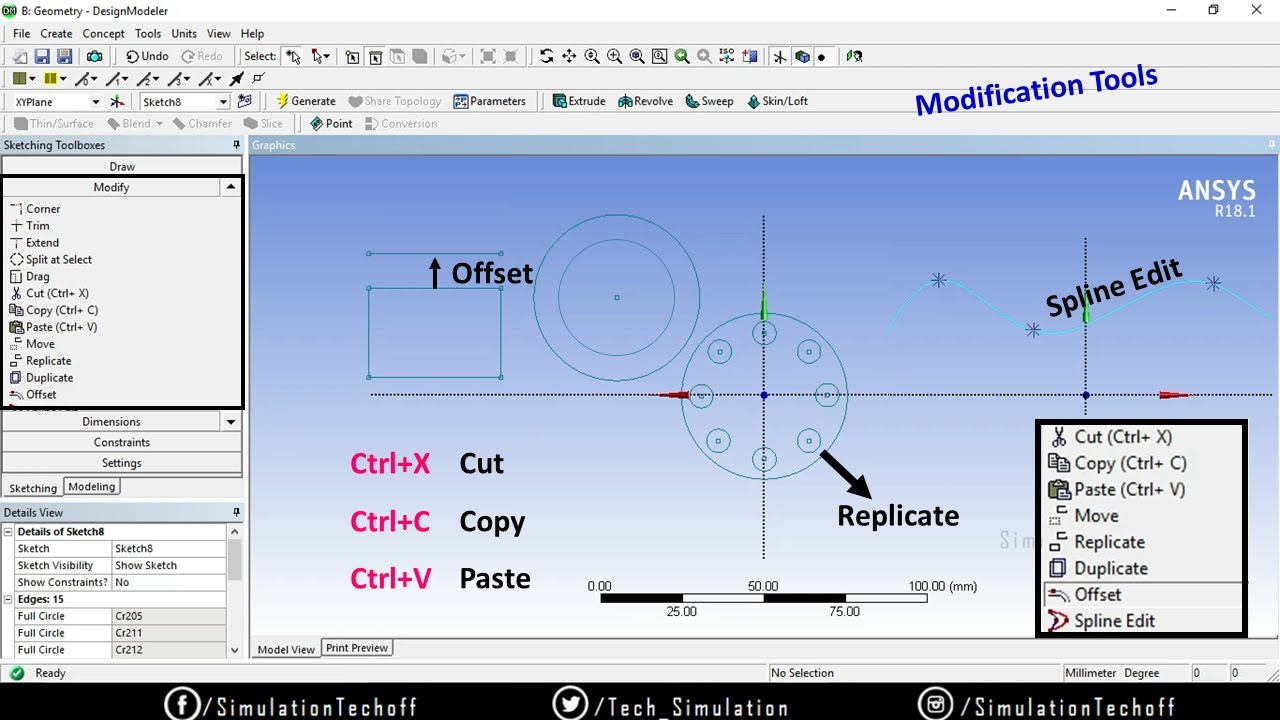Toggle the Show Constraints? value No
The width and height of the screenshot is (1280, 720).
click(169, 582)
